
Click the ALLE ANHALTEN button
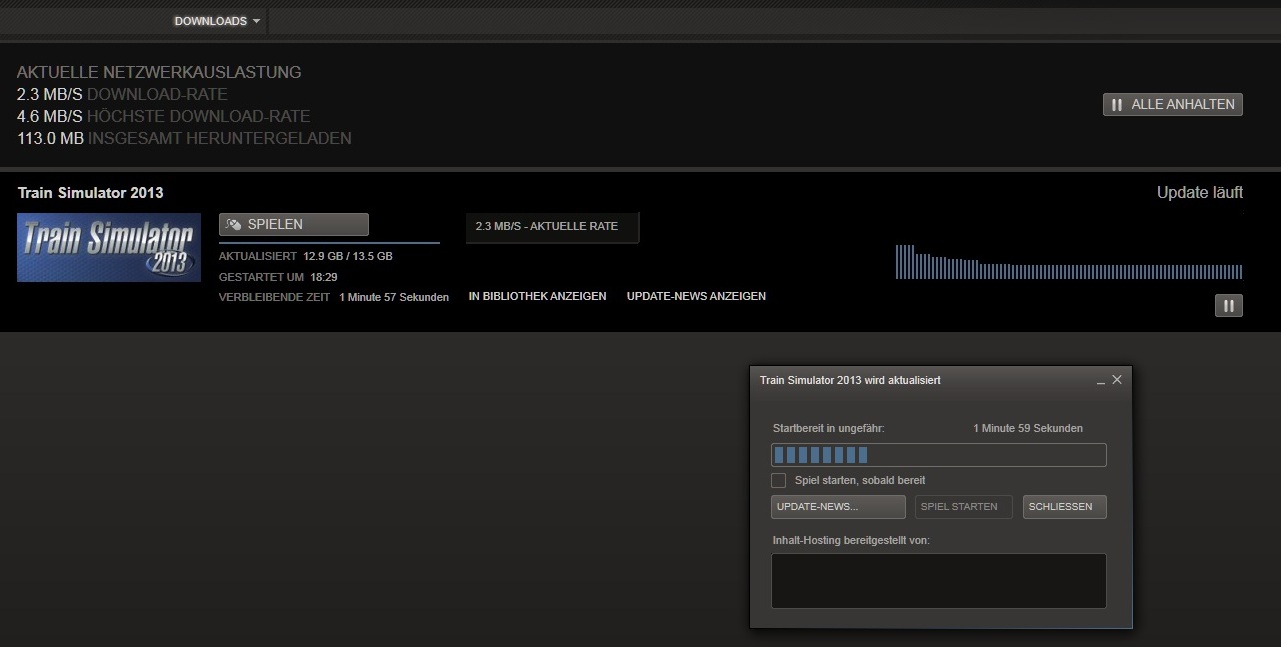(x=1172, y=104)
